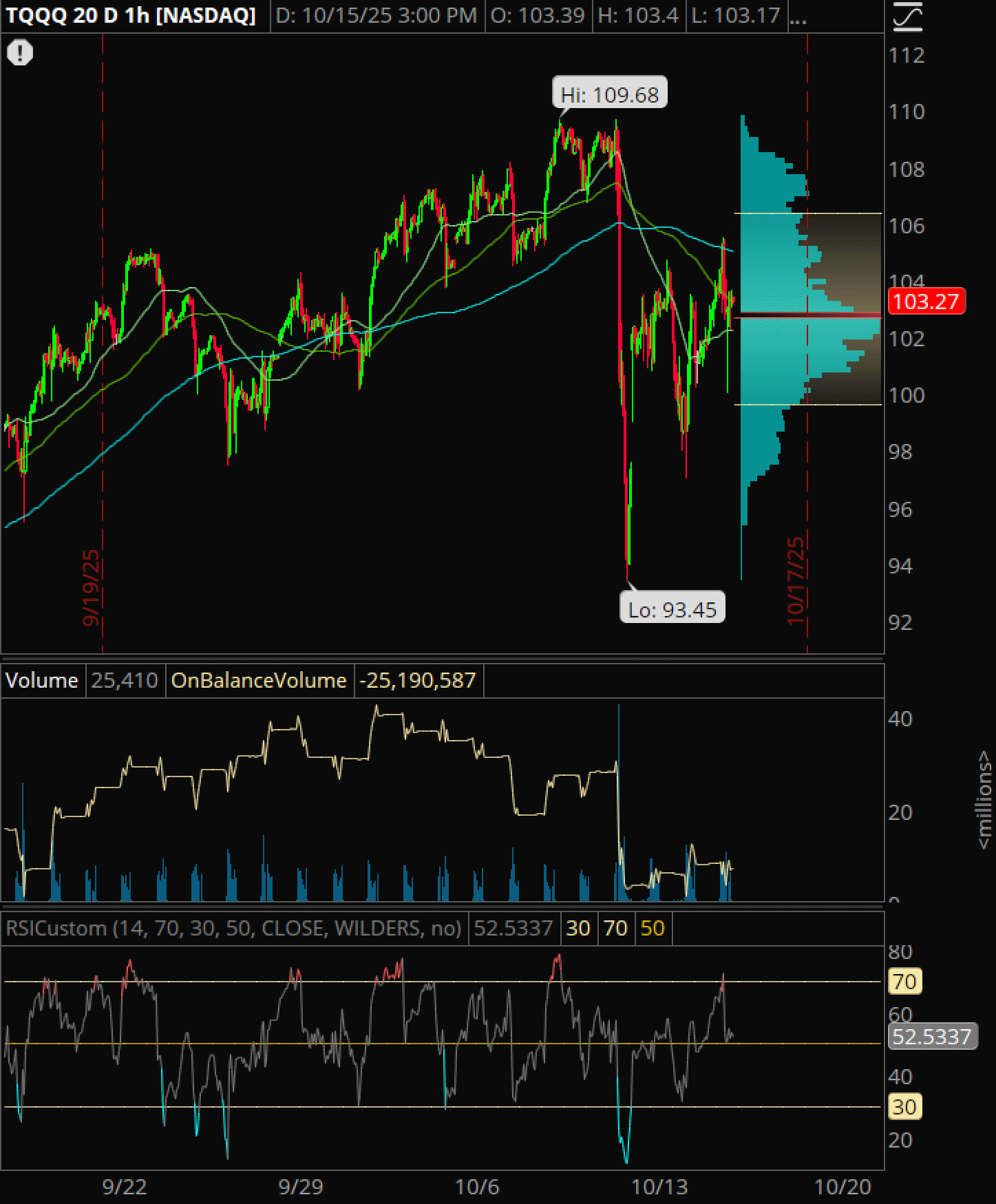Click the 9/29 date on the time axis
The image size is (996, 1204).
click(x=301, y=1187)
